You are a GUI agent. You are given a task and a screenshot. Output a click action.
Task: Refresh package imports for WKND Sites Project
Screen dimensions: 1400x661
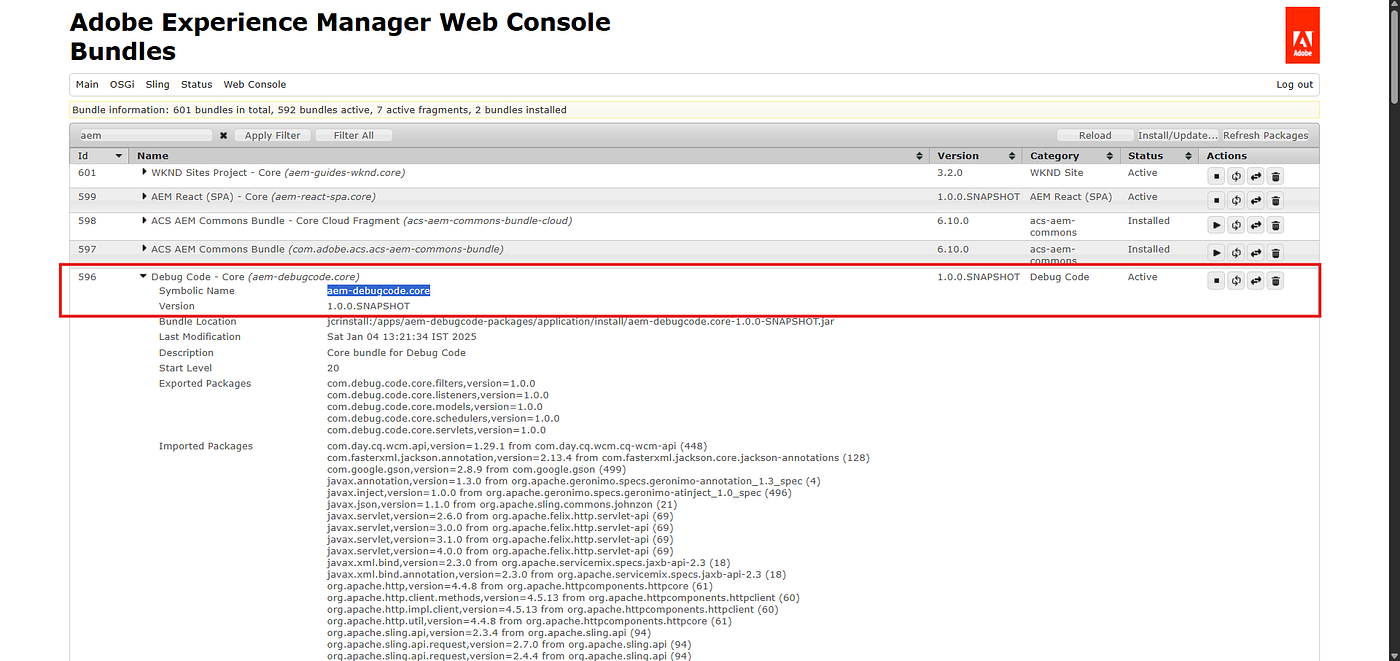[1236, 176]
